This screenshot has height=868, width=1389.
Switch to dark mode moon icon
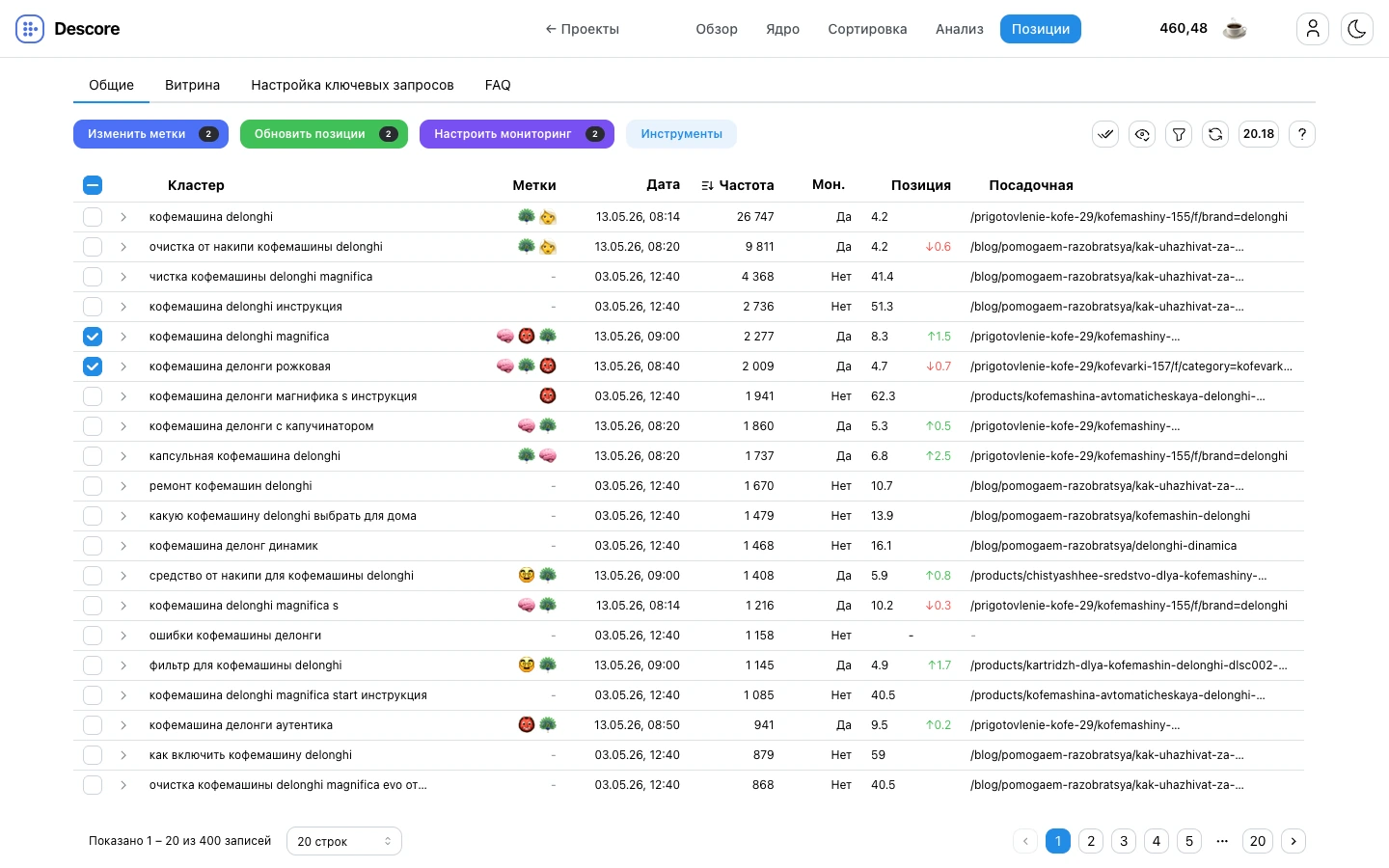point(1357,29)
